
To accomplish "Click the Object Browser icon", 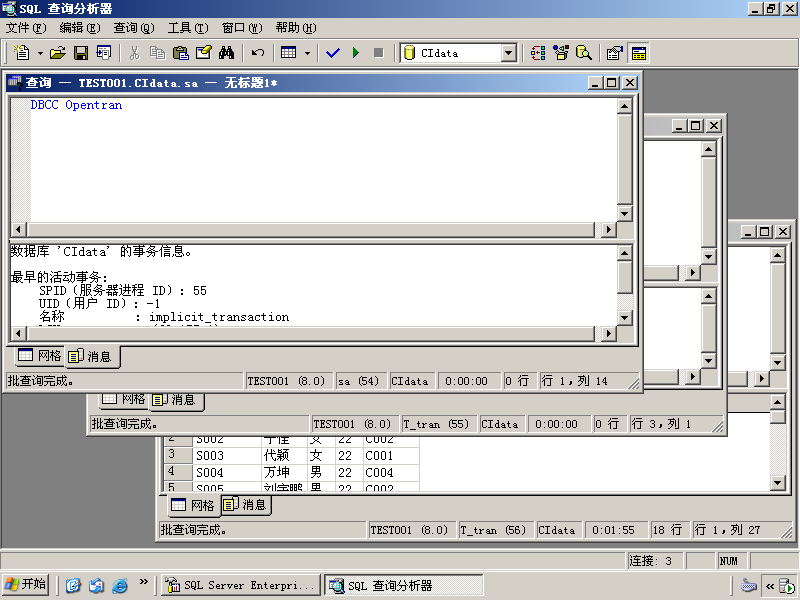I will pyautogui.click(x=561, y=53).
